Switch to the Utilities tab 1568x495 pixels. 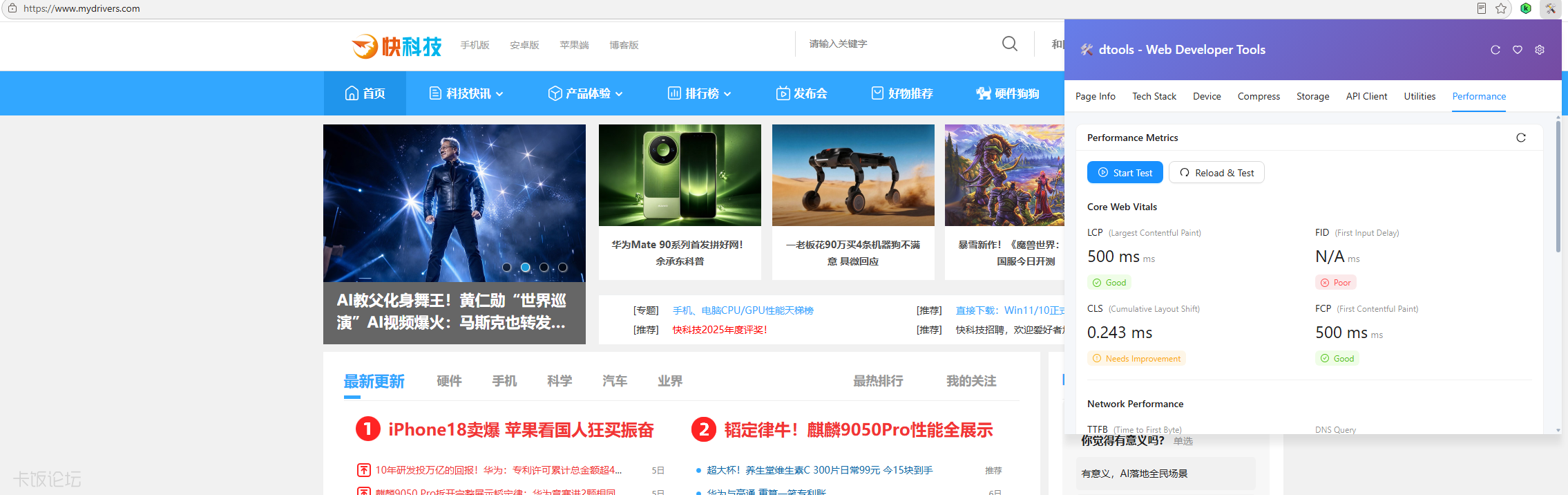pos(1419,96)
